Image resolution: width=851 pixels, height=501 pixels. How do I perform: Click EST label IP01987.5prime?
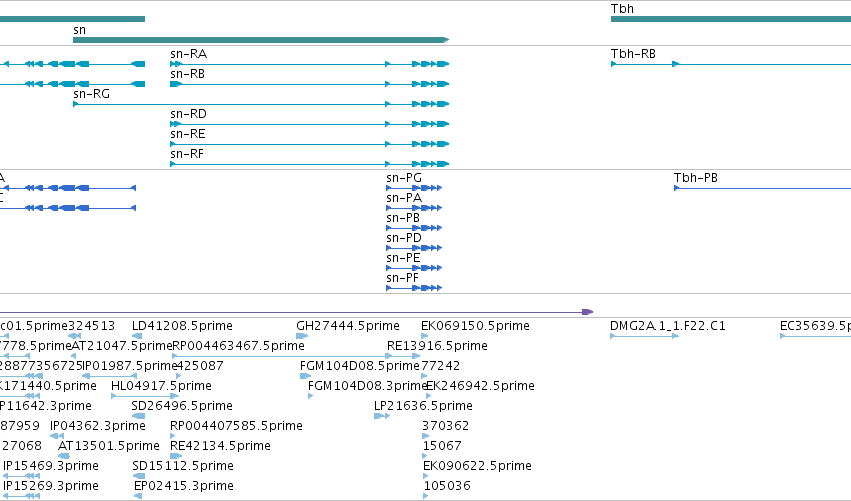point(130,366)
